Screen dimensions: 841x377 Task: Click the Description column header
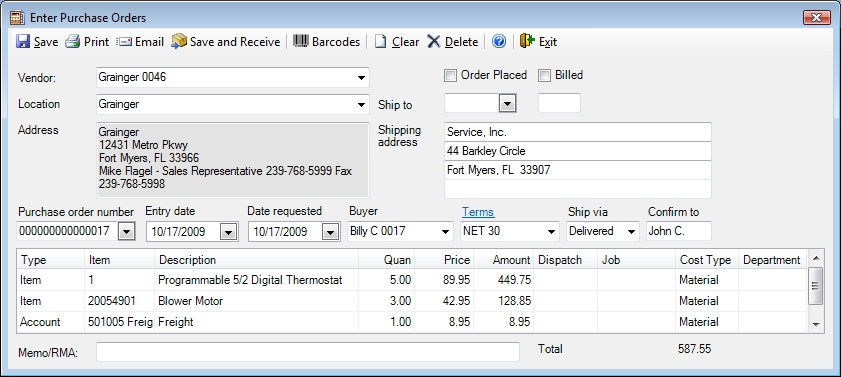pos(256,260)
